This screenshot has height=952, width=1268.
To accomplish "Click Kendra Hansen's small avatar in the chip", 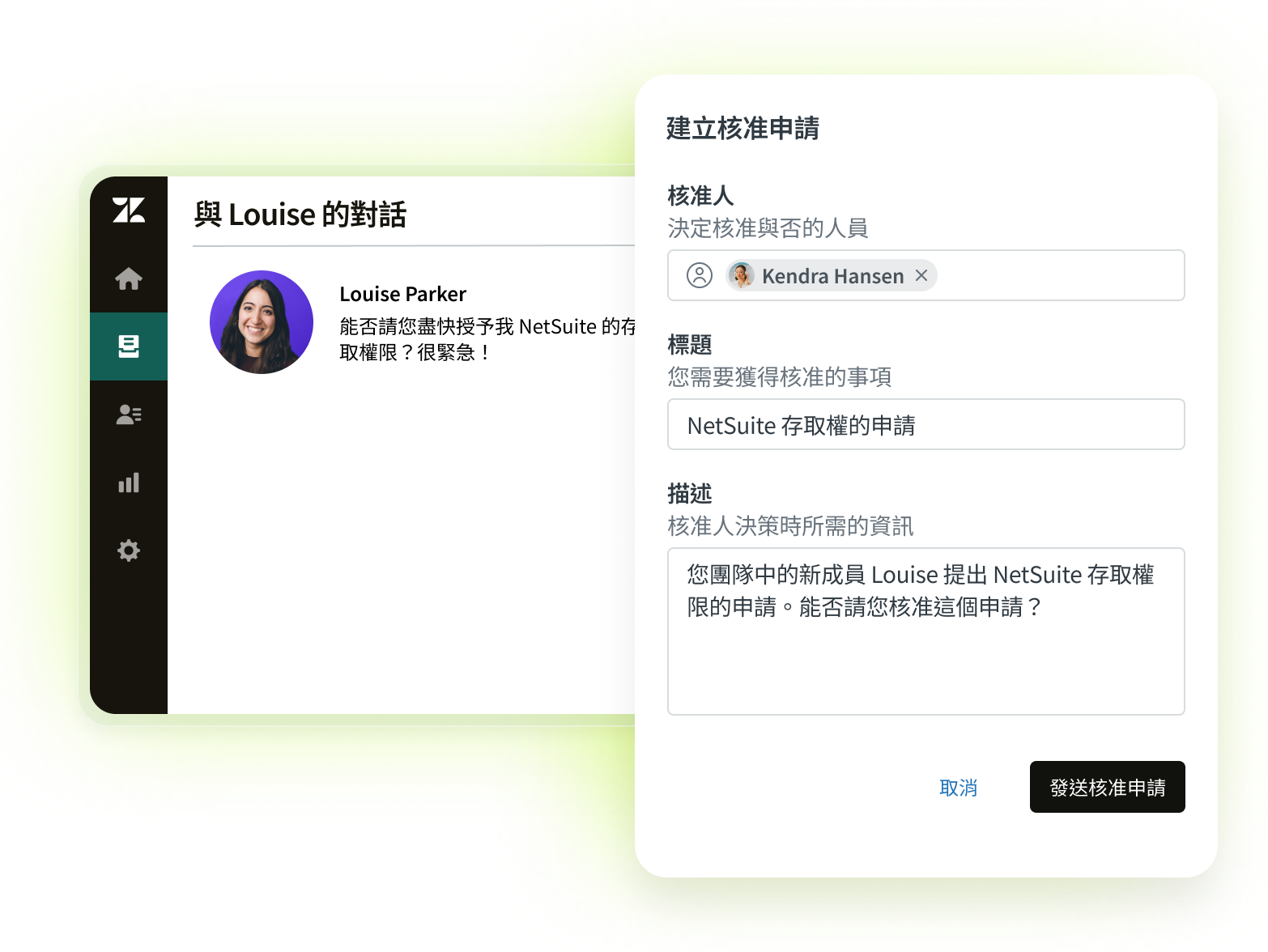I will [741, 275].
